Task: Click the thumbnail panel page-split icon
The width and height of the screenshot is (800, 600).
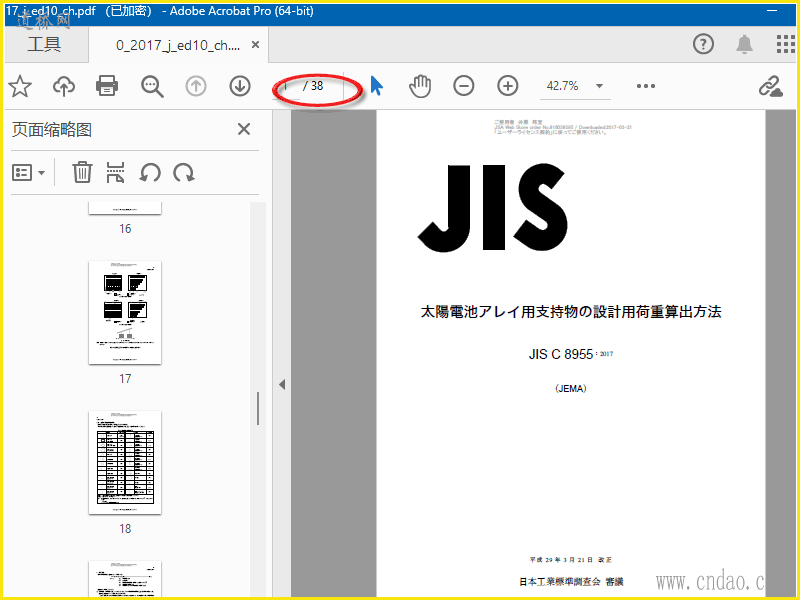Action: tap(115, 172)
